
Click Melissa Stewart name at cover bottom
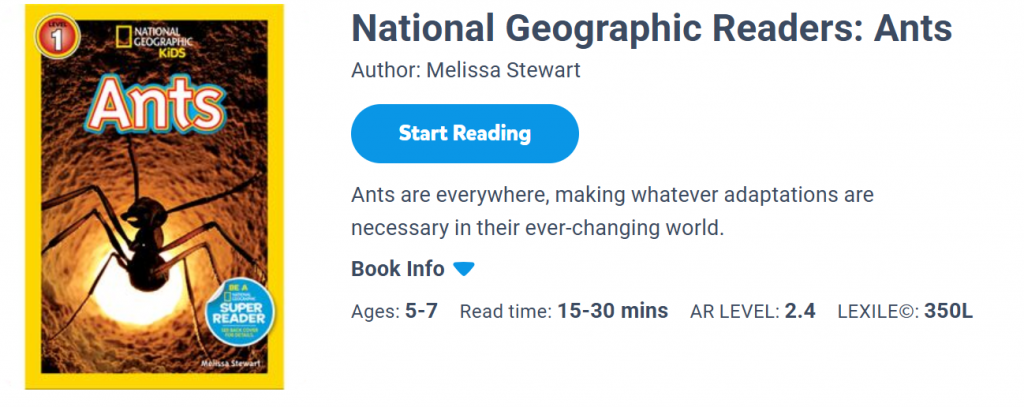232,365
